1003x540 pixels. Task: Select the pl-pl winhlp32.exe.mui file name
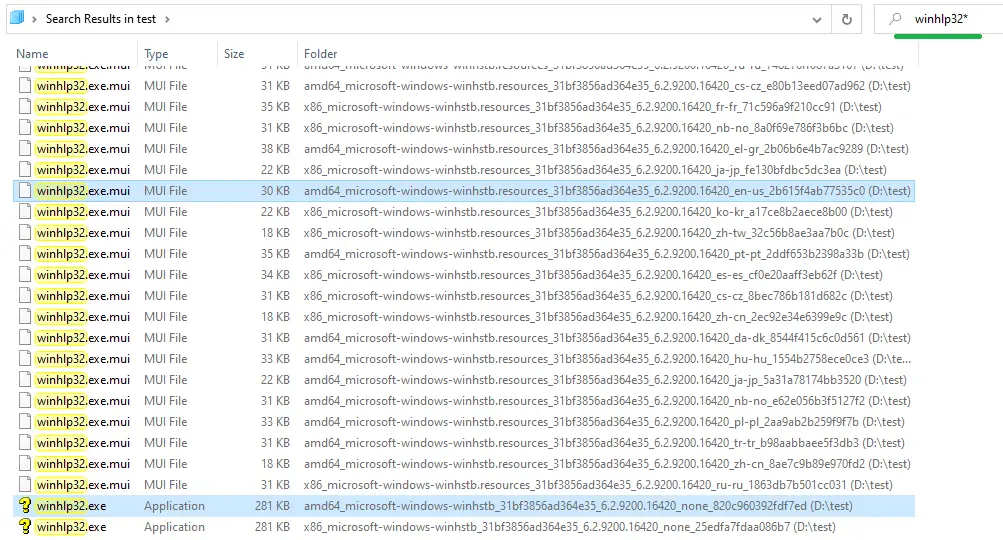(83, 422)
